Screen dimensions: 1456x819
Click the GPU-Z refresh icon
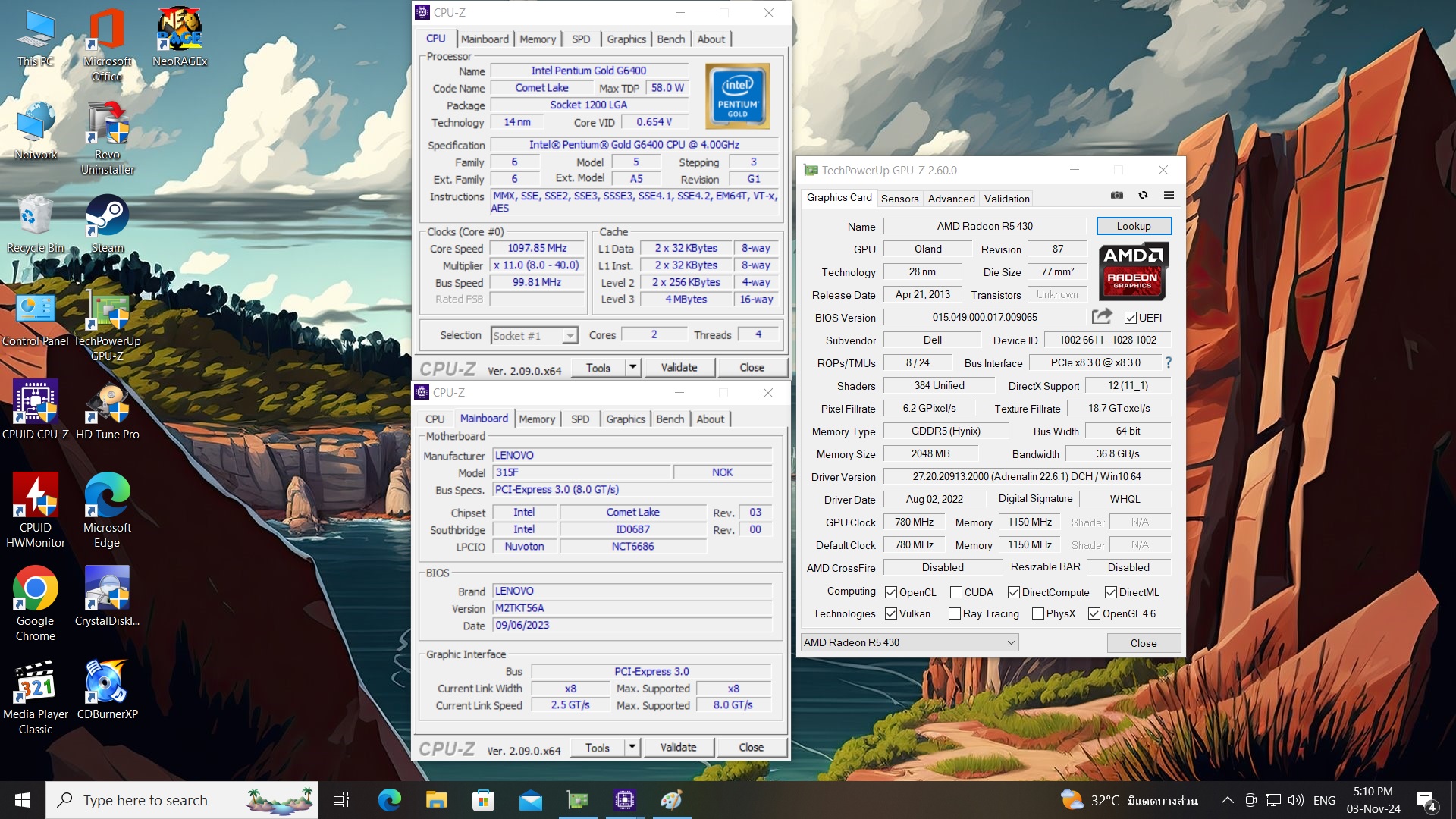[1143, 196]
